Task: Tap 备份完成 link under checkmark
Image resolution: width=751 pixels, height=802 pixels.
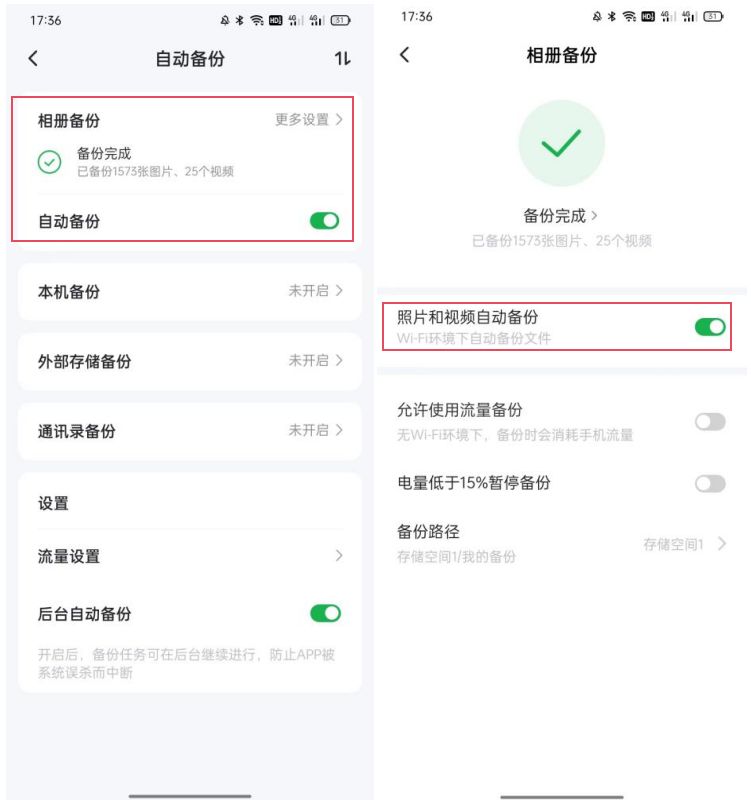Action: coord(561,216)
